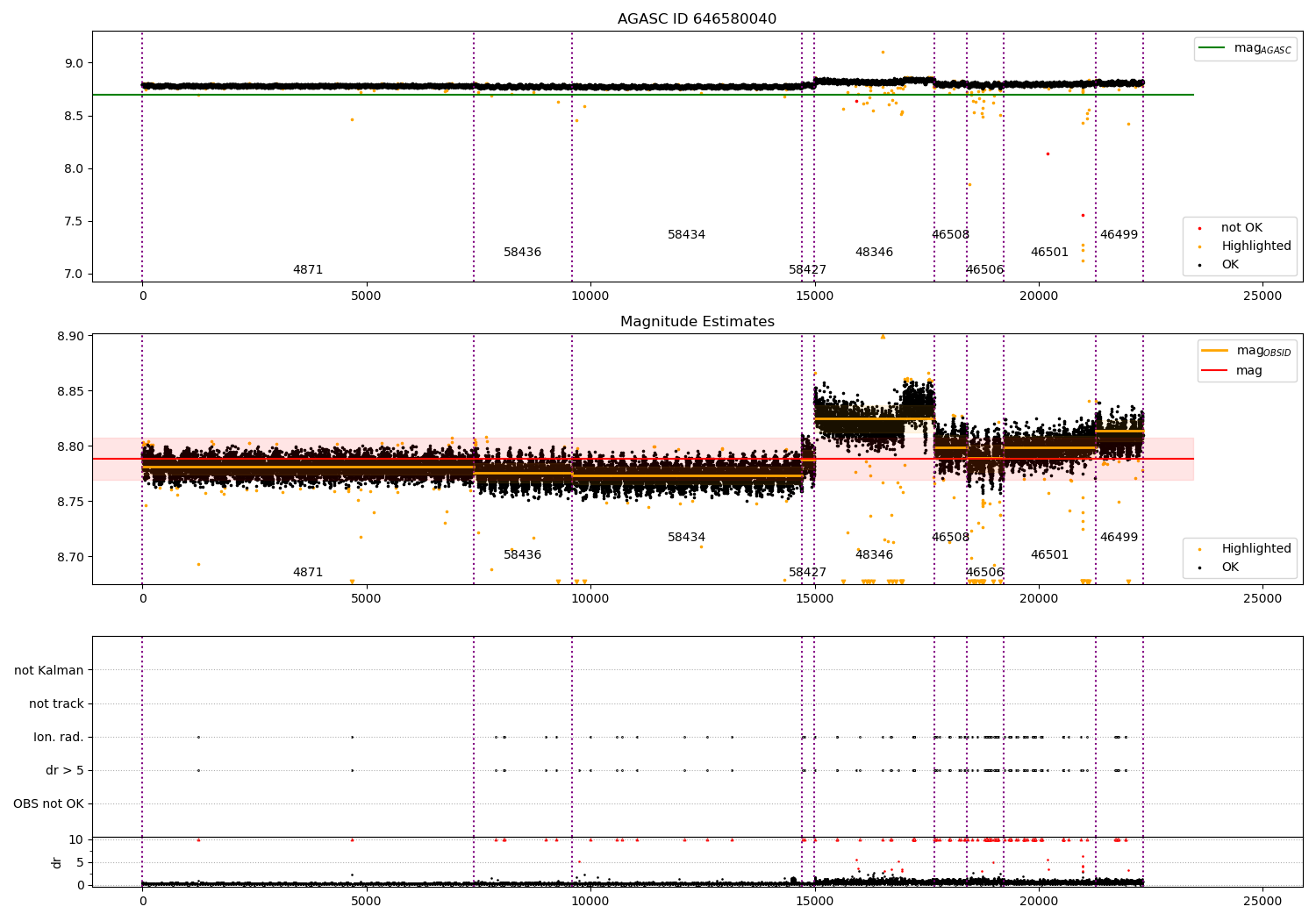Image resolution: width=1316 pixels, height=921 pixels.
Task: Click the orange mag OBSID legend line sample
Action: pyautogui.click(x=1214, y=351)
